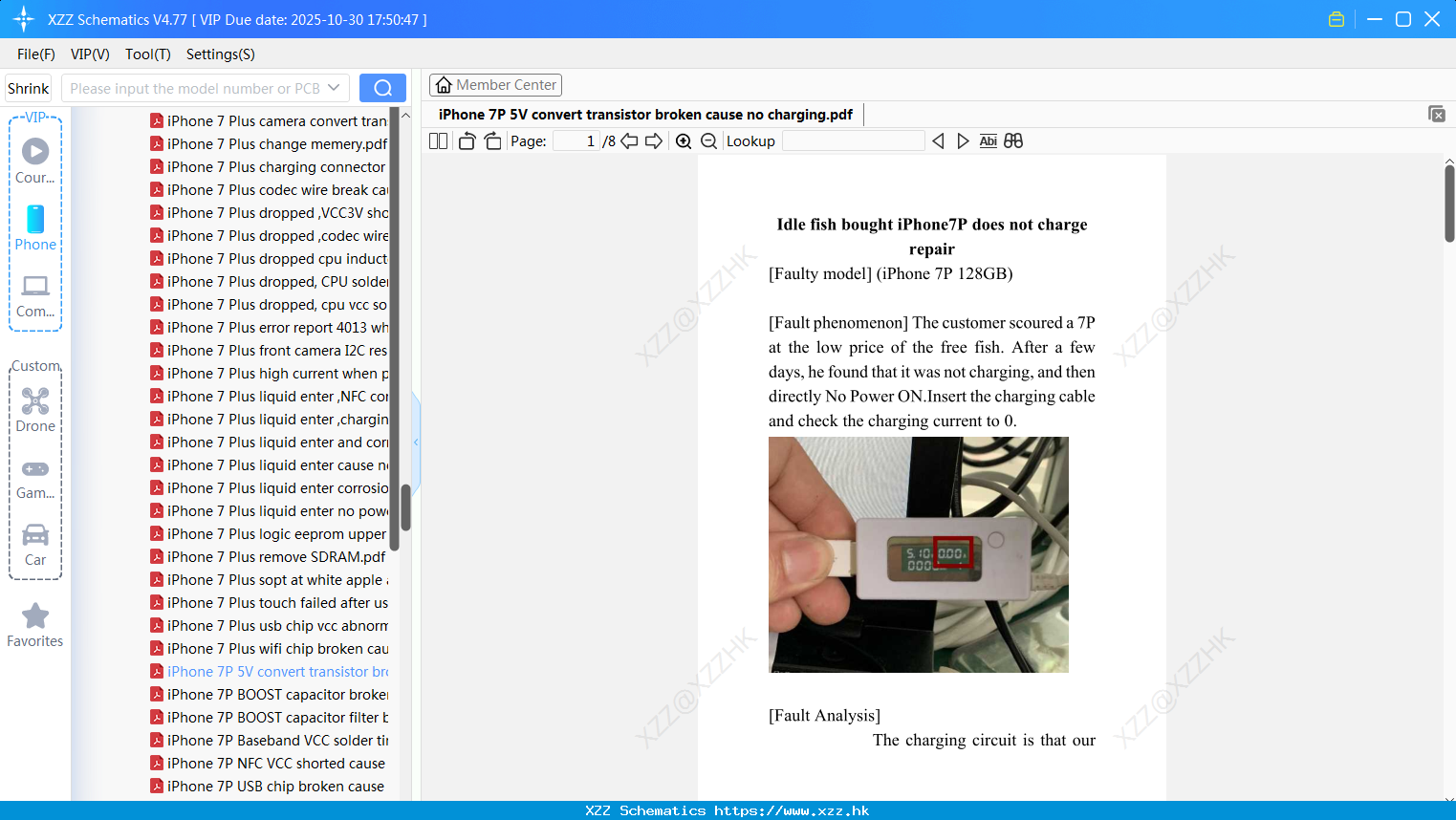The image size is (1456, 820).
Task: Click the binoculars search icon
Action: (1013, 140)
